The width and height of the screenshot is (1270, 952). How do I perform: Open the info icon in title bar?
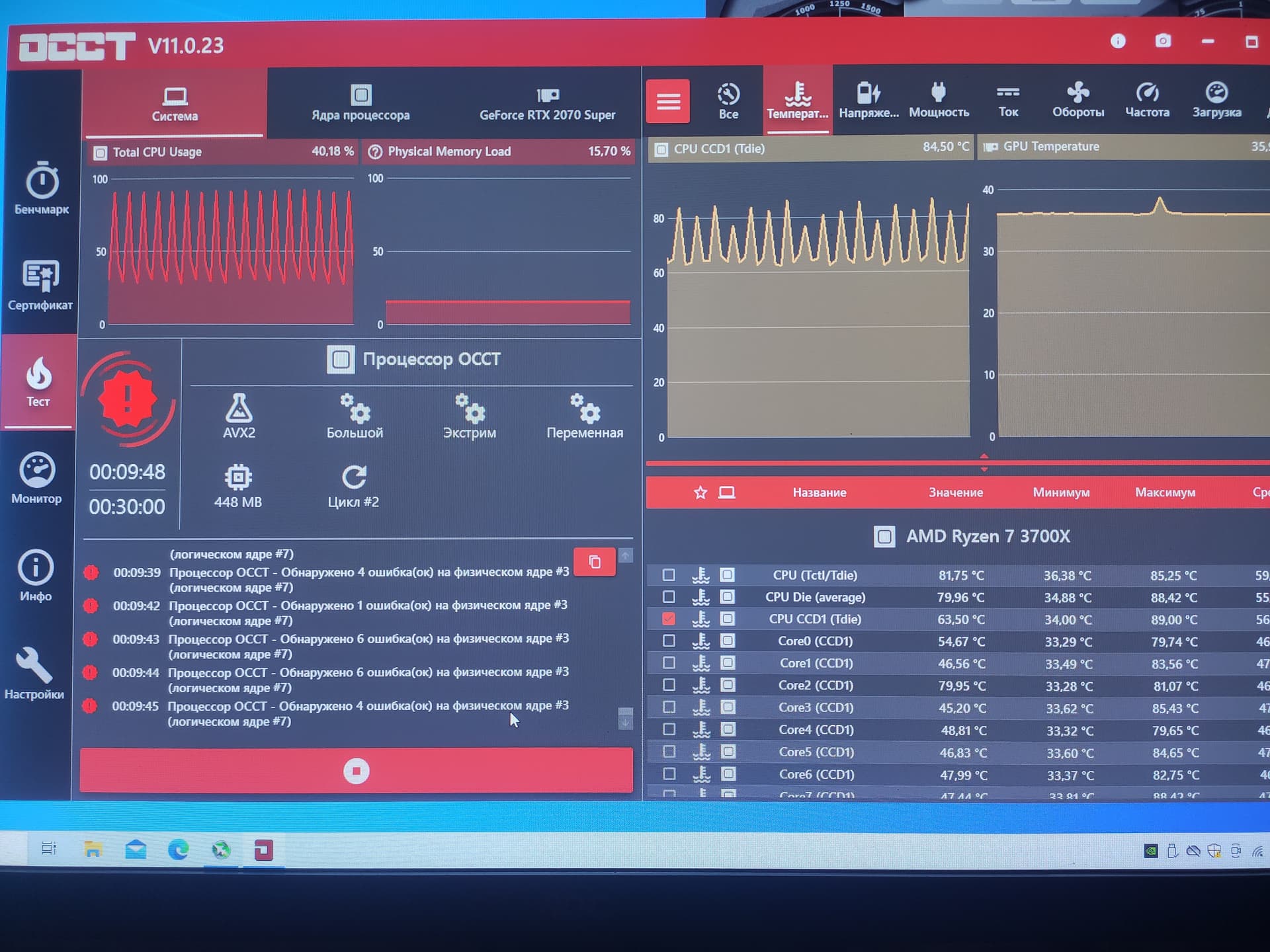click(x=1118, y=41)
